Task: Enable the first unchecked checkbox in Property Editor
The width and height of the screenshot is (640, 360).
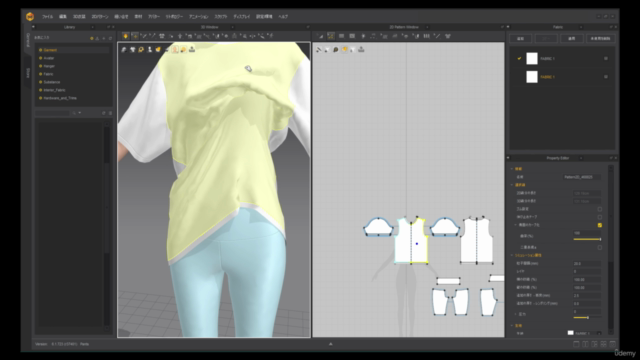Action: [x=600, y=209]
